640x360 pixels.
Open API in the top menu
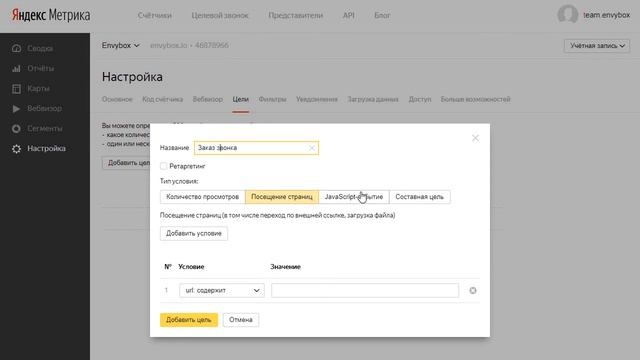click(x=349, y=16)
